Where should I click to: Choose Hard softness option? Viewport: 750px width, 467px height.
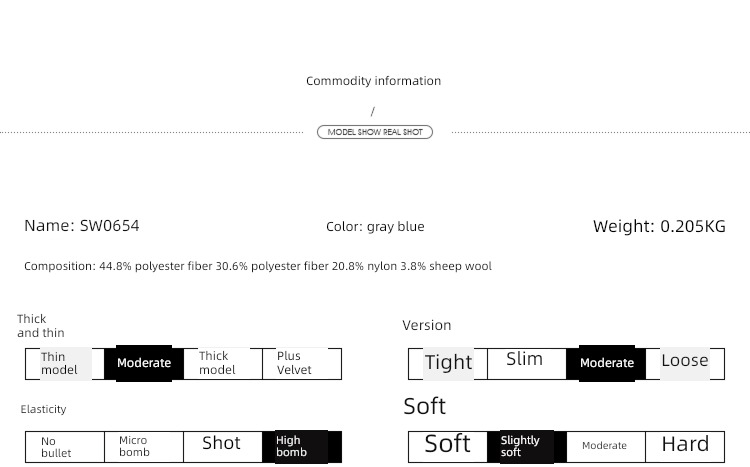[x=685, y=447]
